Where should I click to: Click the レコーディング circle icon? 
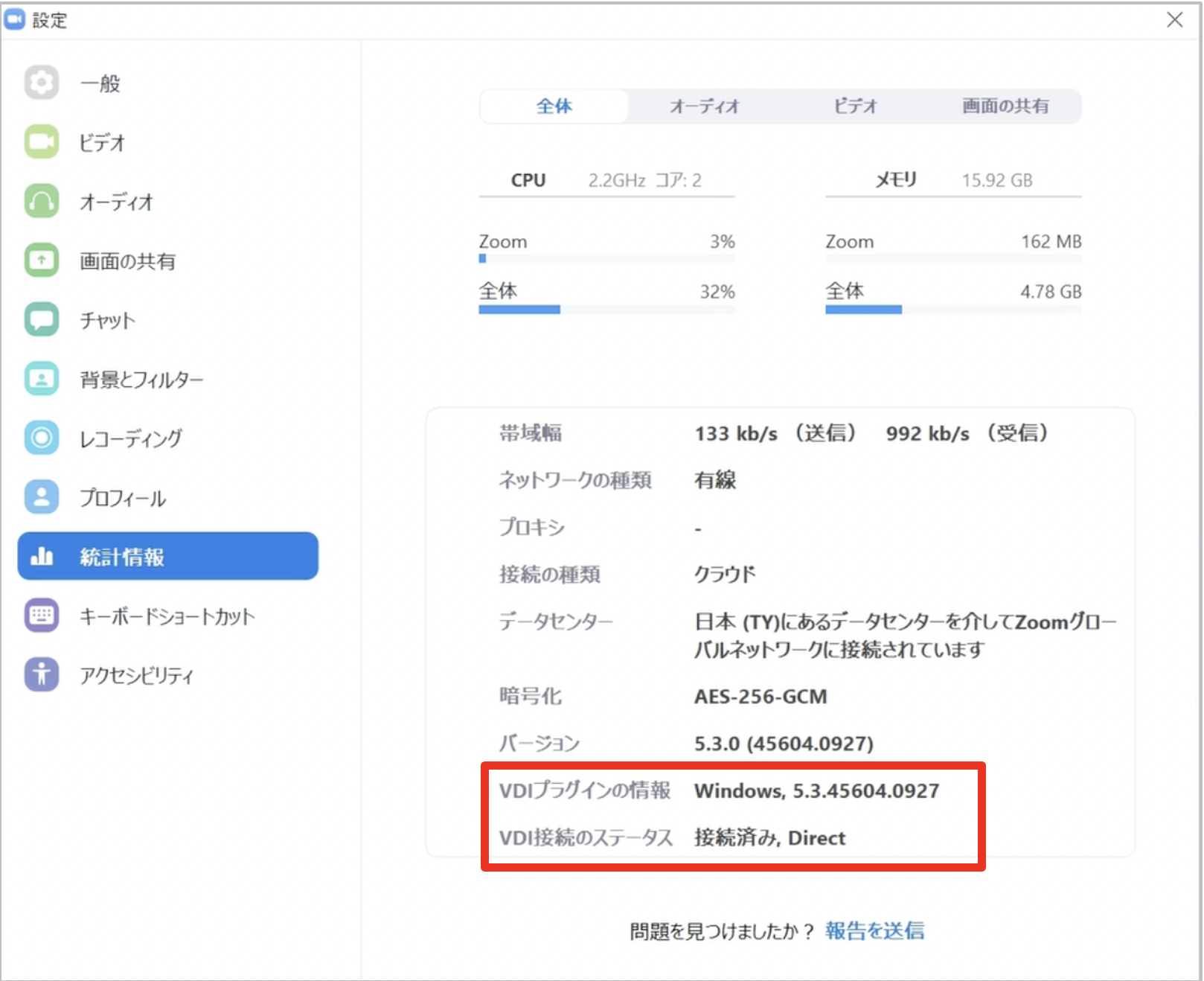click(x=42, y=438)
